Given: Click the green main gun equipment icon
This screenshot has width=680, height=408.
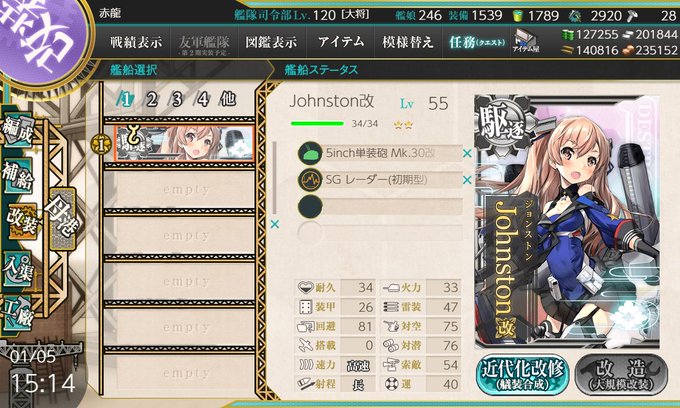Looking at the screenshot, I should point(310,153).
